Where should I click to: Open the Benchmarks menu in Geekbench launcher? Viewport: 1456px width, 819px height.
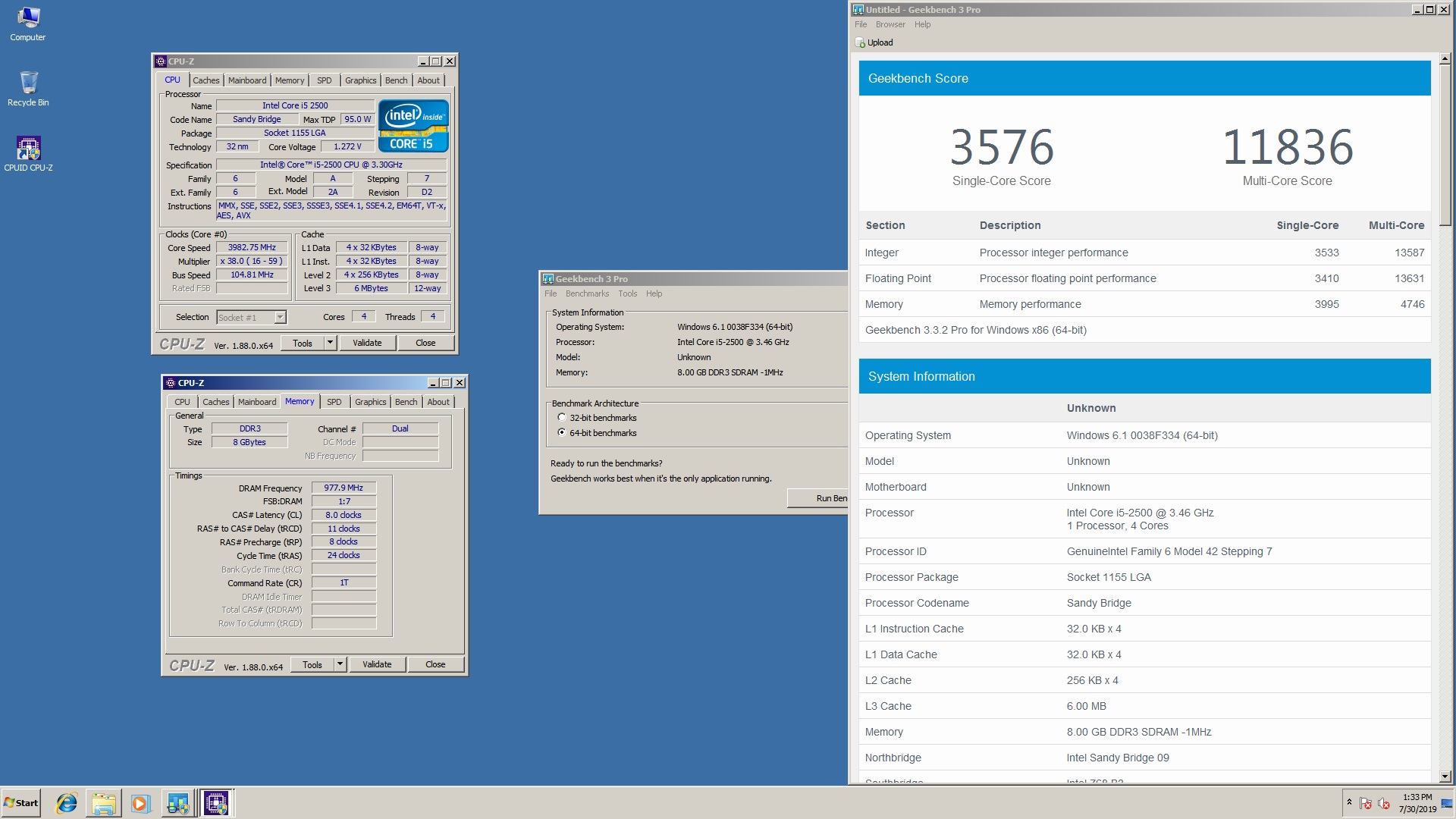(x=587, y=294)
